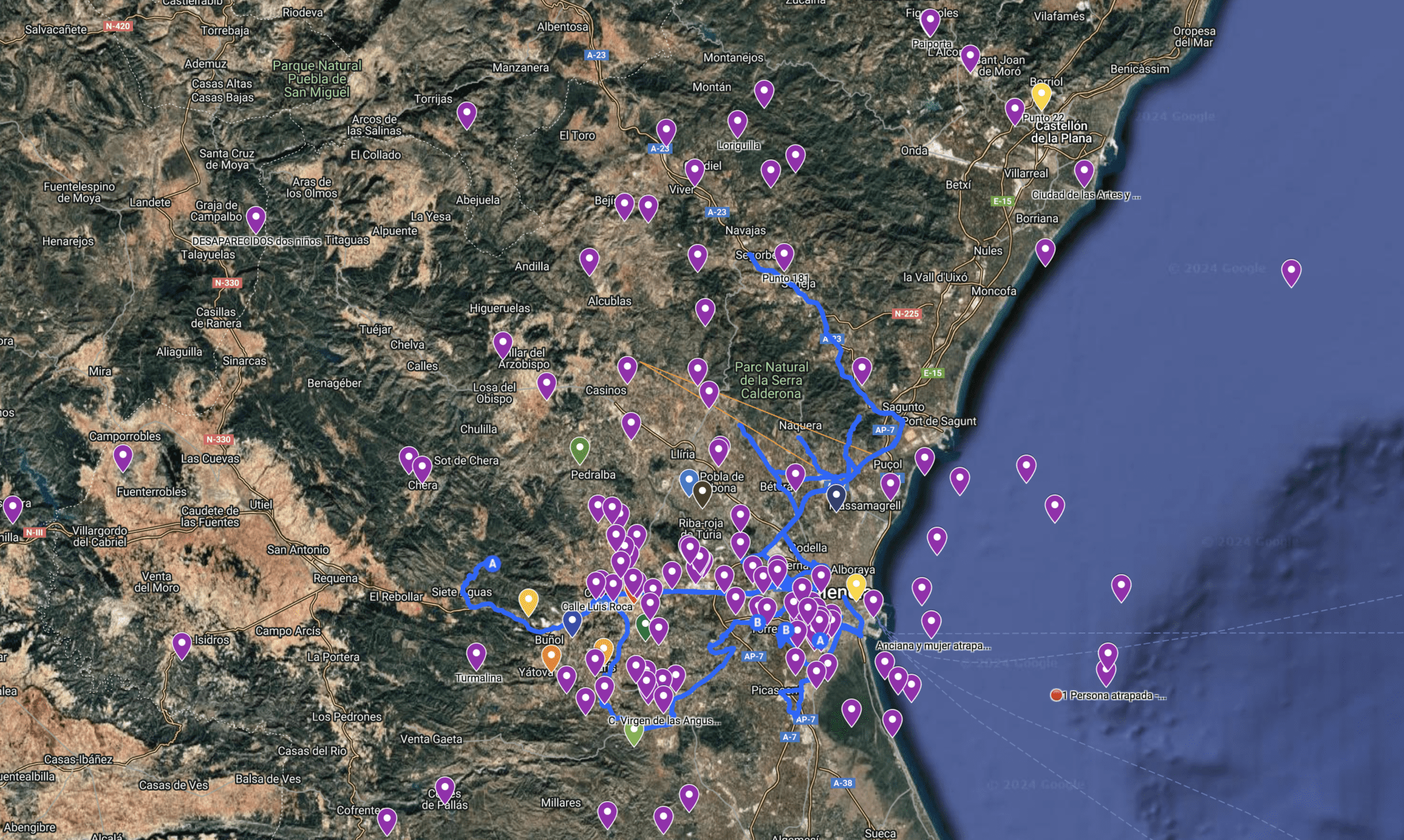The height and width of the screenshot is (840, 1404).
Task: Select the green pin above Pedralba
Action: 580,450
